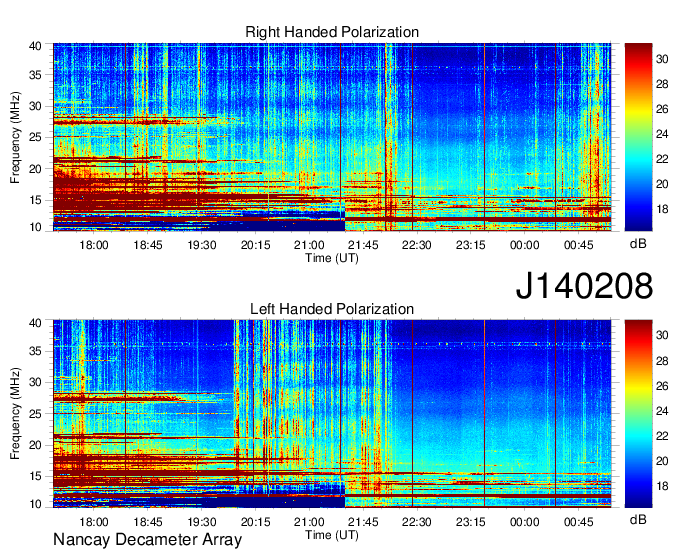Click the "Frequency (MHz)" label of Left Handed plot

click(15, 414)
